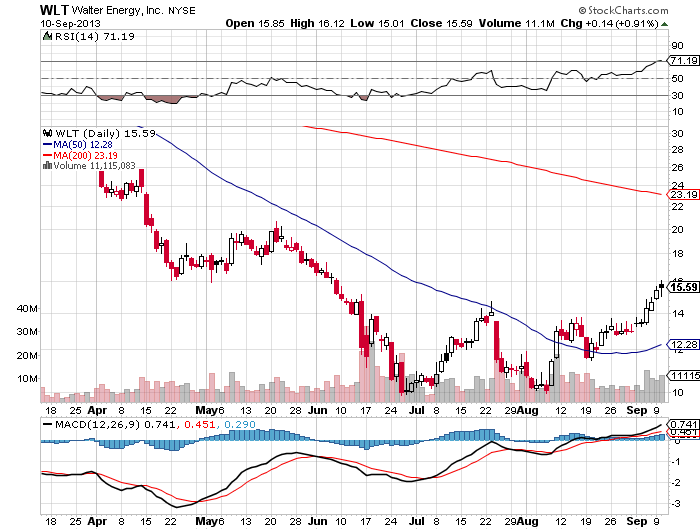Click the Apr label on the MACD axis
The width and height of the screenshot is (700, 530).
[97, 521]
